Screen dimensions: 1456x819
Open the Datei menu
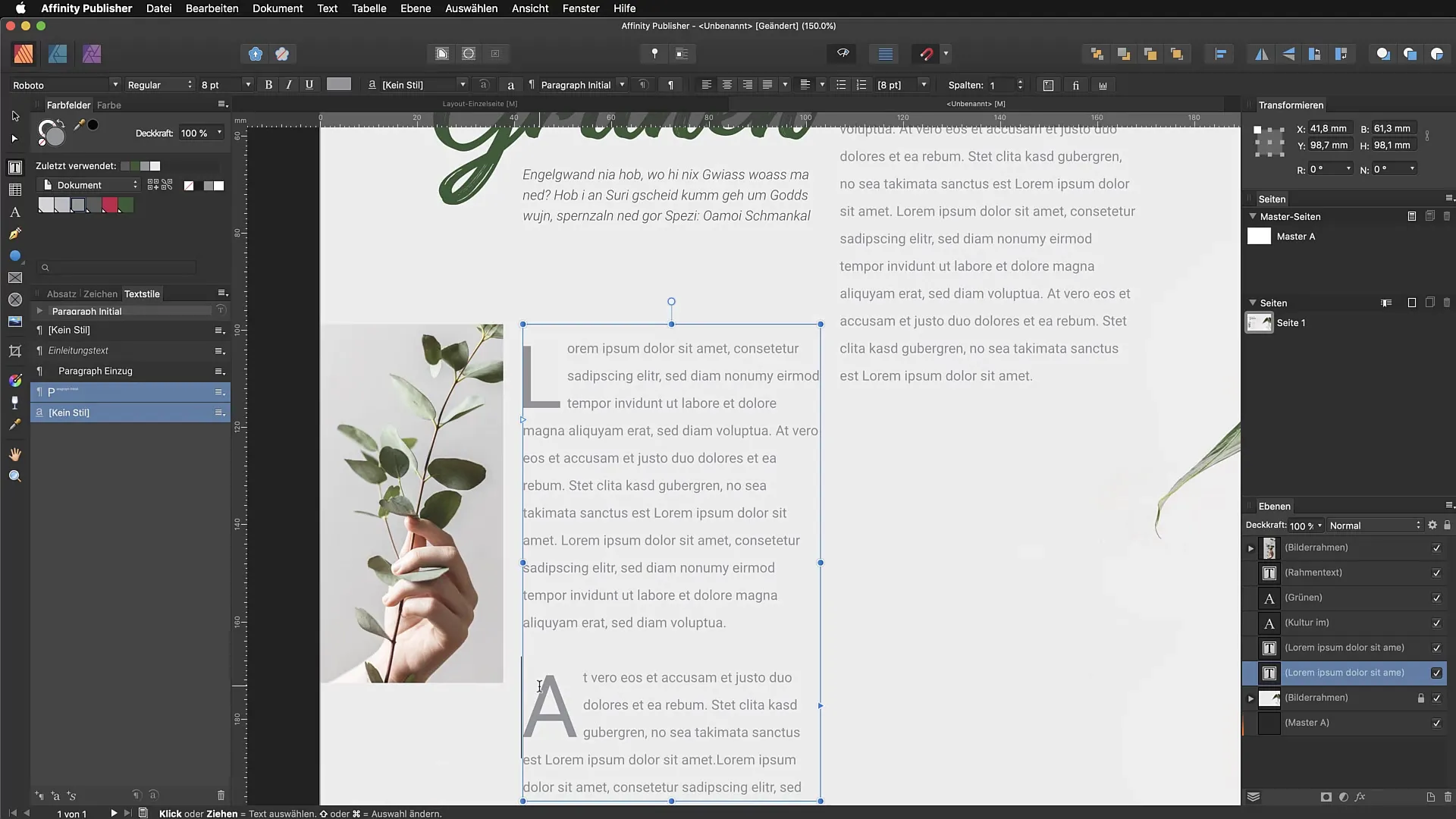[x=158, y=8]
